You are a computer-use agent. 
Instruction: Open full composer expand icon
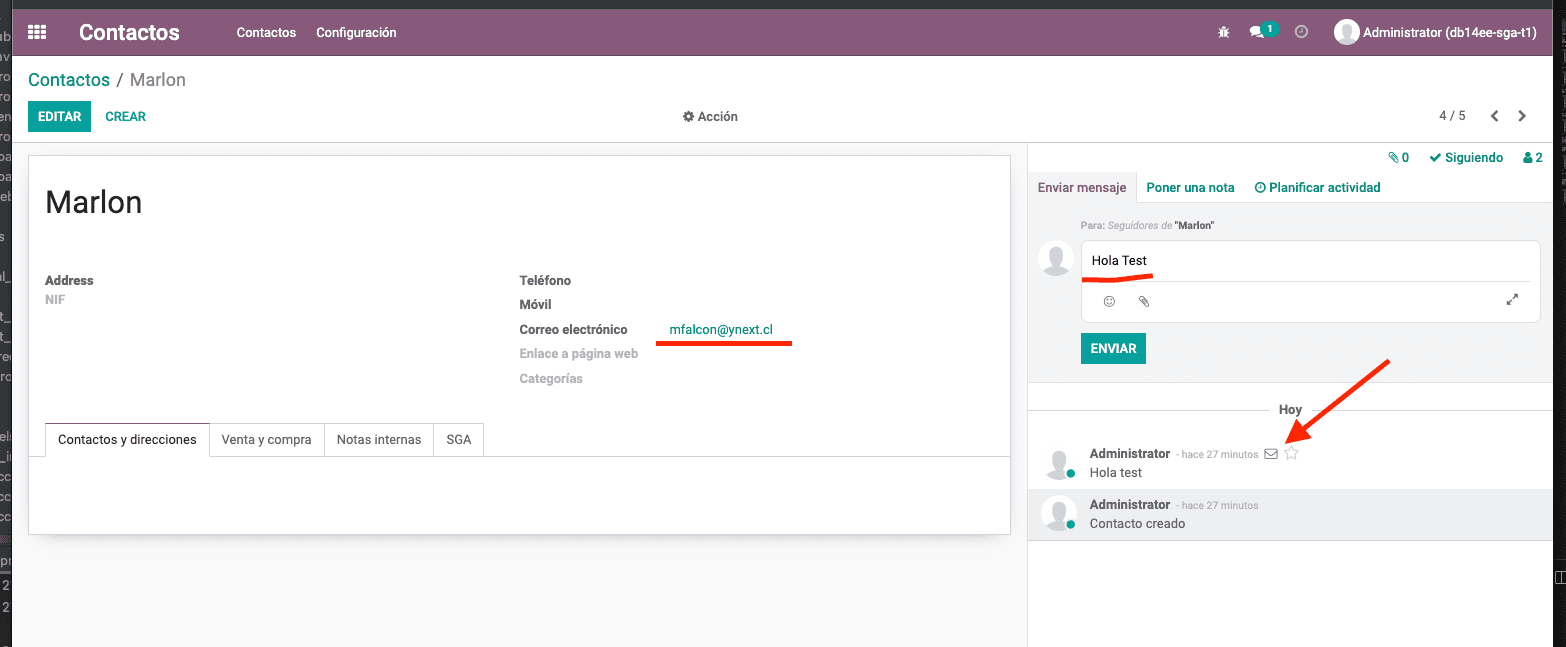[x=1512, y=300]
